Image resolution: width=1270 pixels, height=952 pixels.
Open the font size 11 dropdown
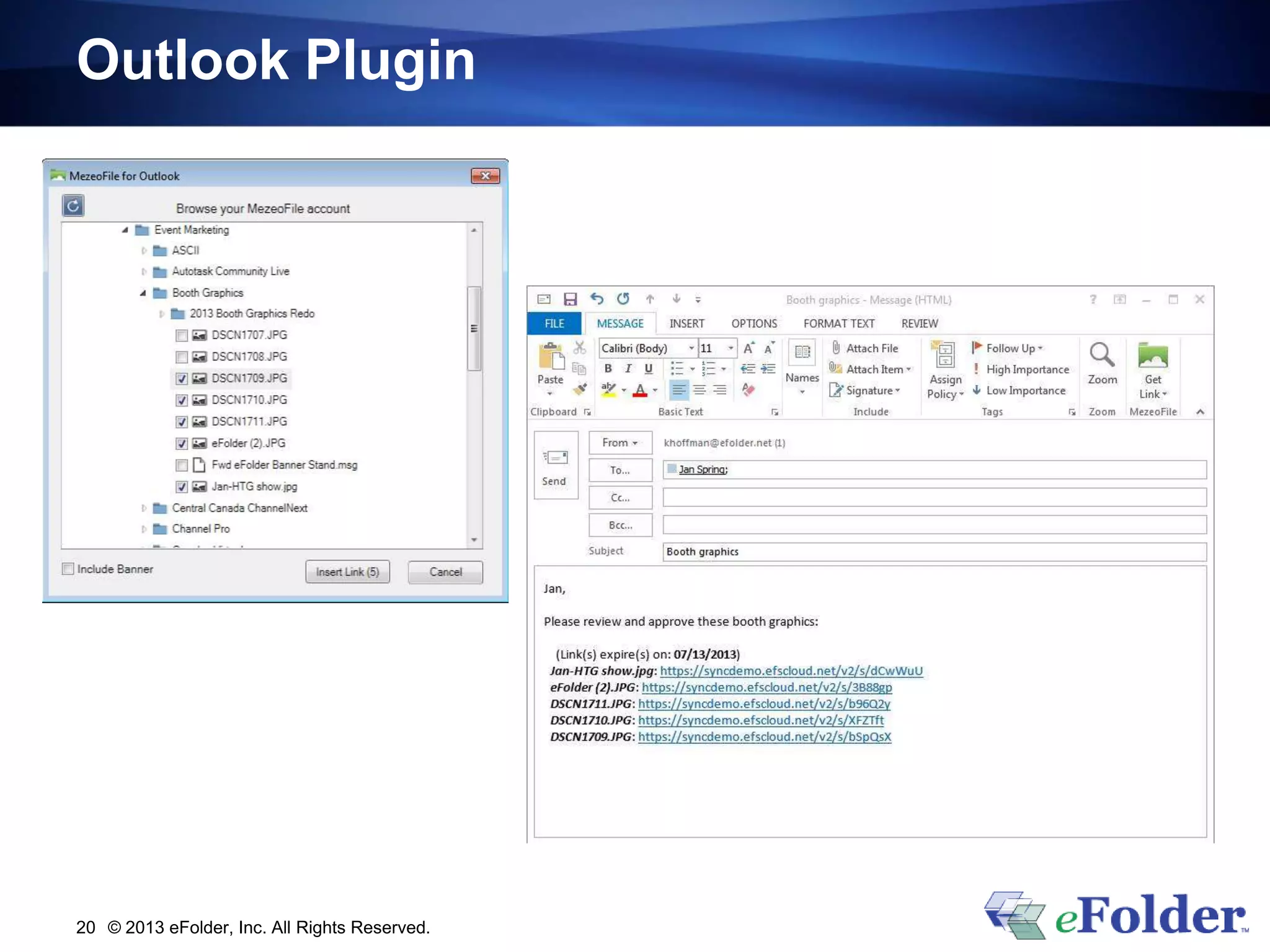(730, 348)
